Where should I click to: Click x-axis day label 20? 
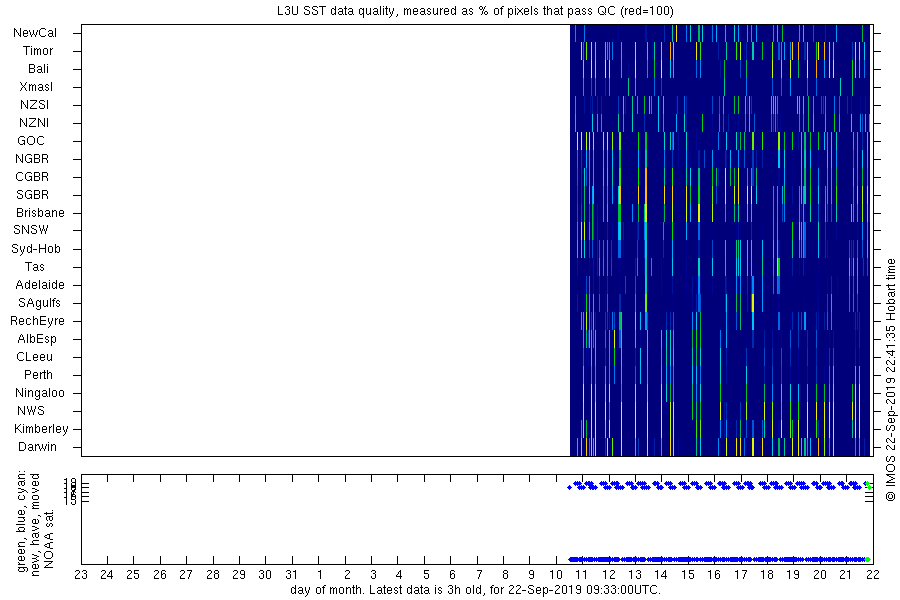point(820,575)
